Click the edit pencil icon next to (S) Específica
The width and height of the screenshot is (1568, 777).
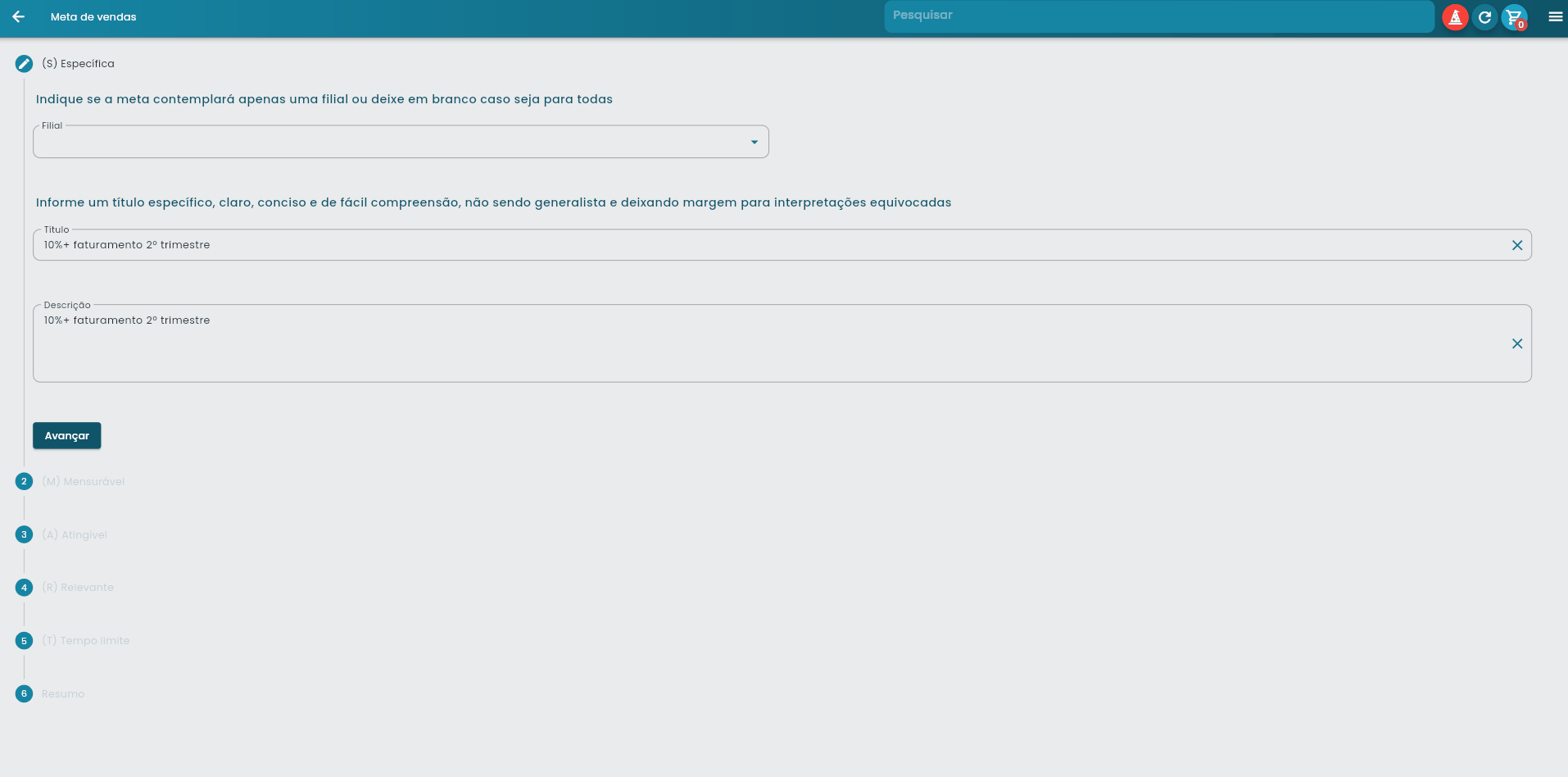pyautogui.click(x=23, y=63)
